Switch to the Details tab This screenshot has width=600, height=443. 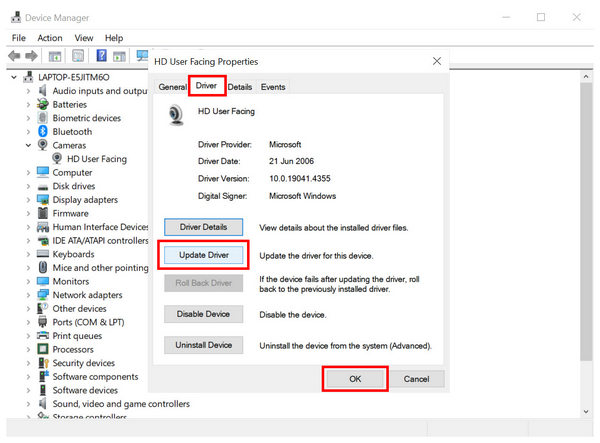point(240,87)
